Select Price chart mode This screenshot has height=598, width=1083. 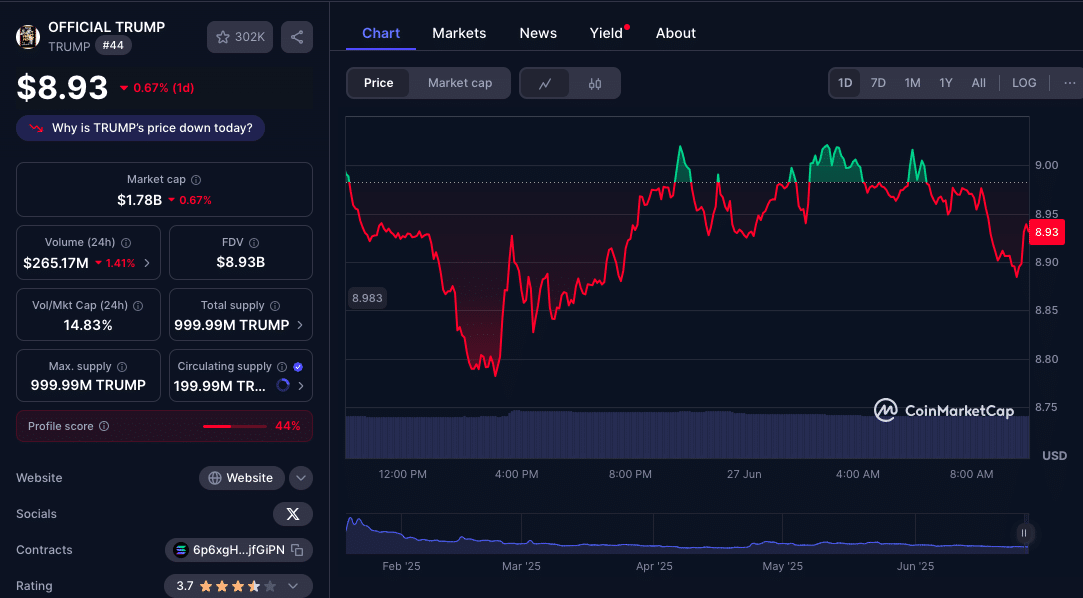pos(378,83)
